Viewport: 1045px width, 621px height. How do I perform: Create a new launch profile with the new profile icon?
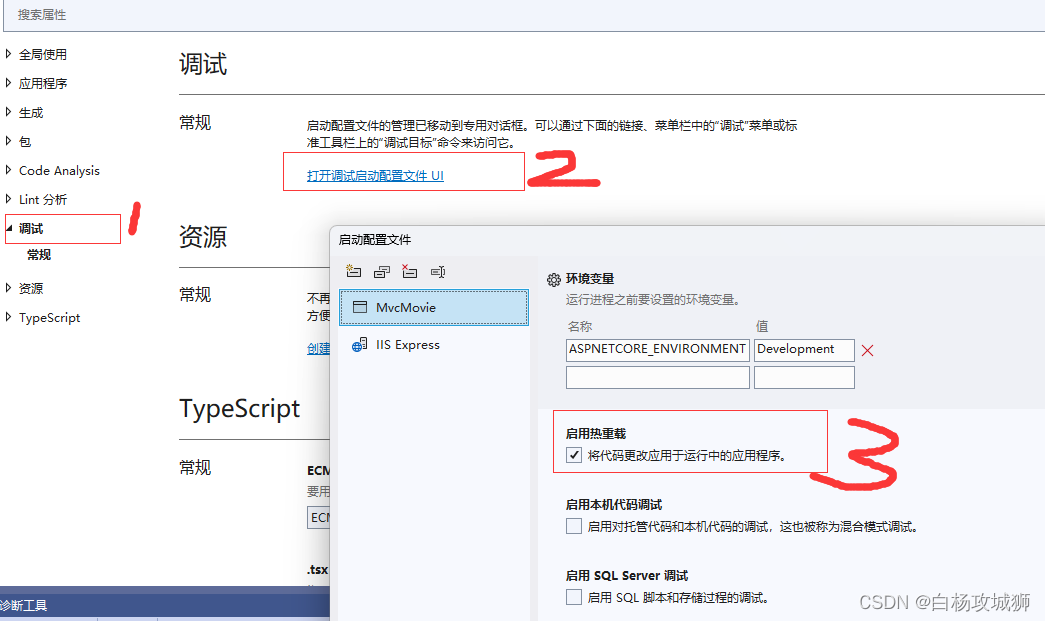(354, 271)
